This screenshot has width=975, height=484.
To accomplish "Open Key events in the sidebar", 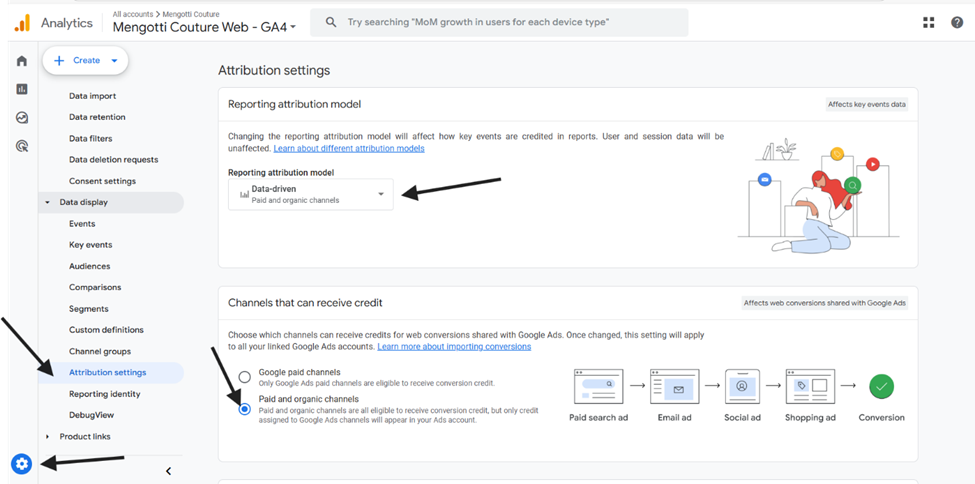I will [91, 244].
